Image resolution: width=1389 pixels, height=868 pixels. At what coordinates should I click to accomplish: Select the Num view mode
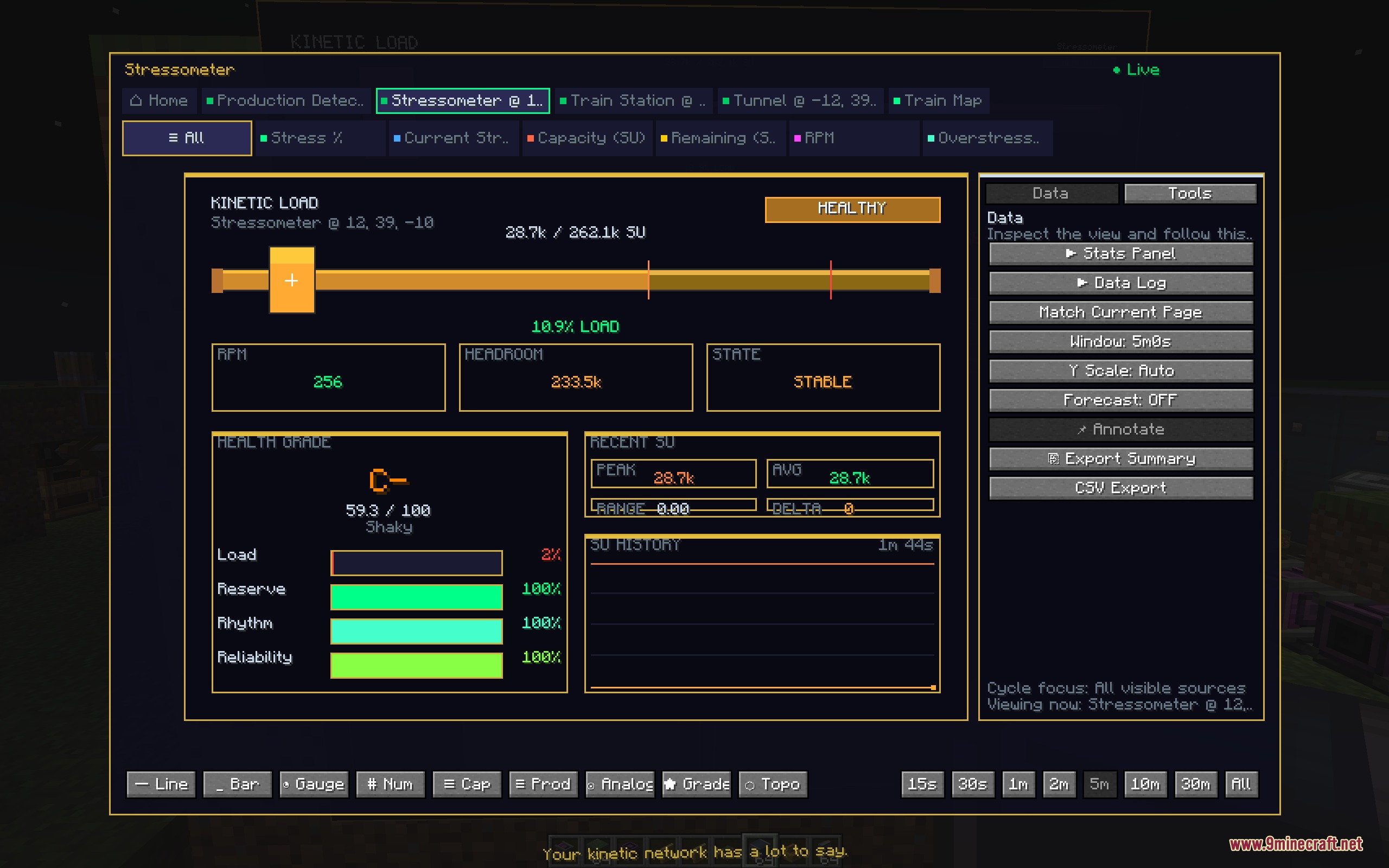click(390, 784)
